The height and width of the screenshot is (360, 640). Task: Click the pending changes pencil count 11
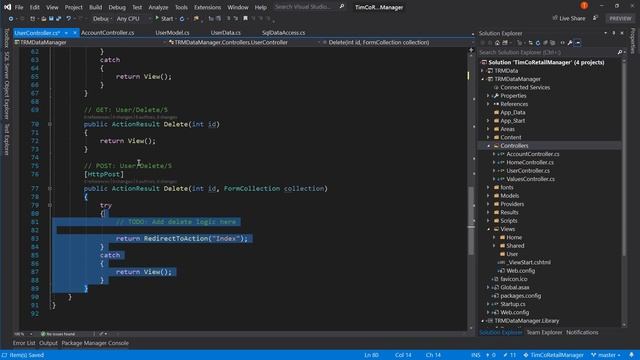[x=510, y=355]
